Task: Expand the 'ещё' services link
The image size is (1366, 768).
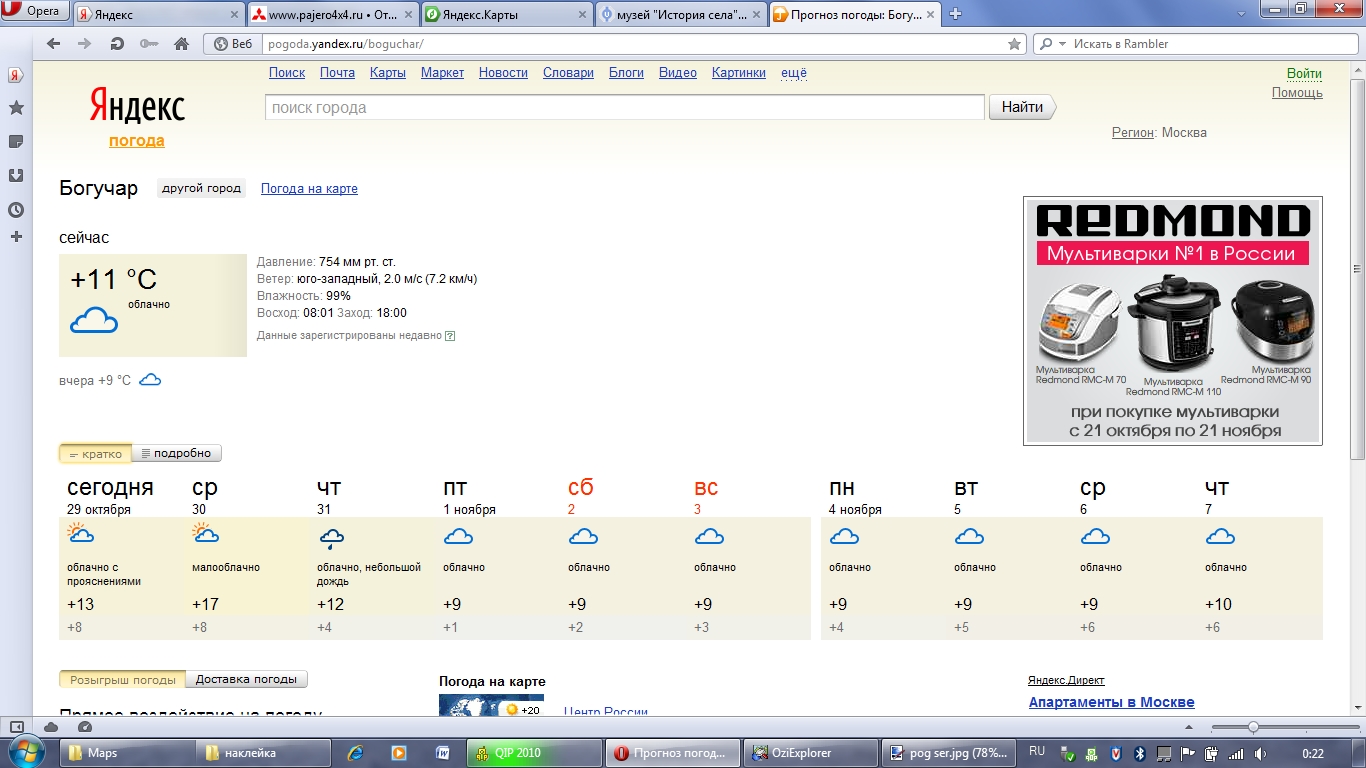Action: [793, 73]
